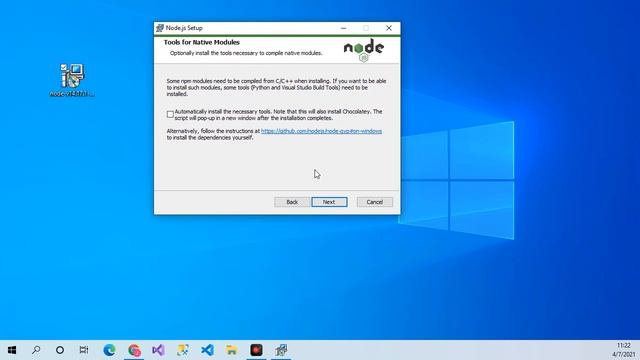This screenshot has height=360, width=640.
Task: Click the node logo in setup header
Action: pyautogui.click(x=363, y=50)
